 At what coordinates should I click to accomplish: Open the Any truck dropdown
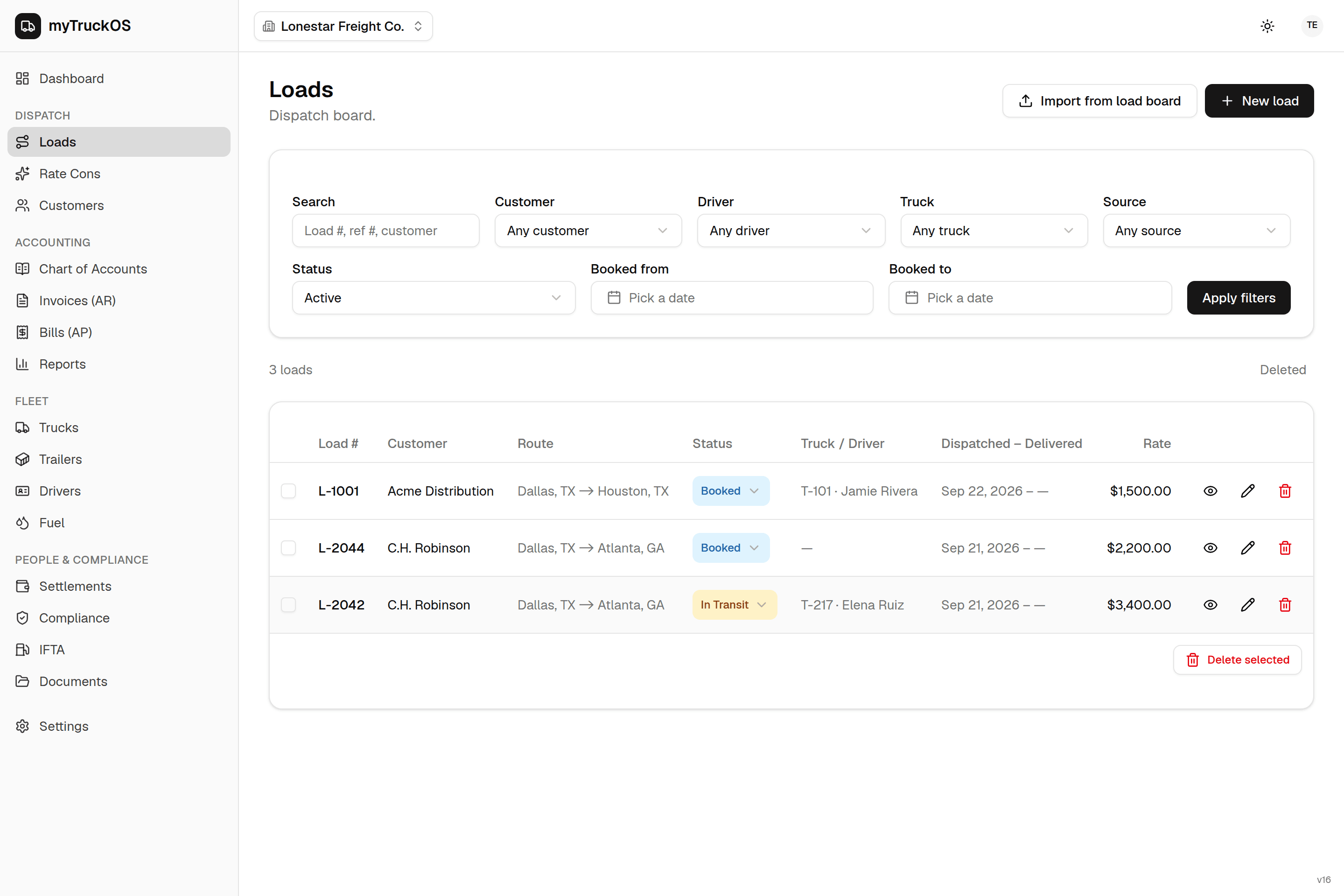click(994, 230)
